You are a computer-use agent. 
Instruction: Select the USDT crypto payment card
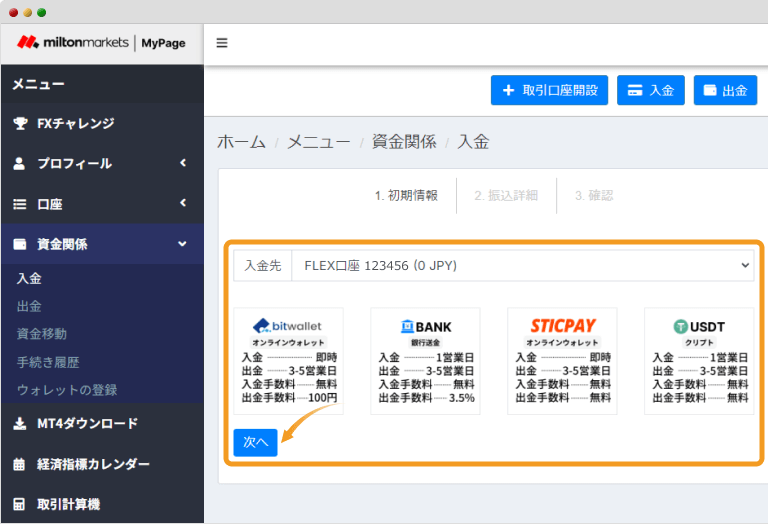[699, 361]
